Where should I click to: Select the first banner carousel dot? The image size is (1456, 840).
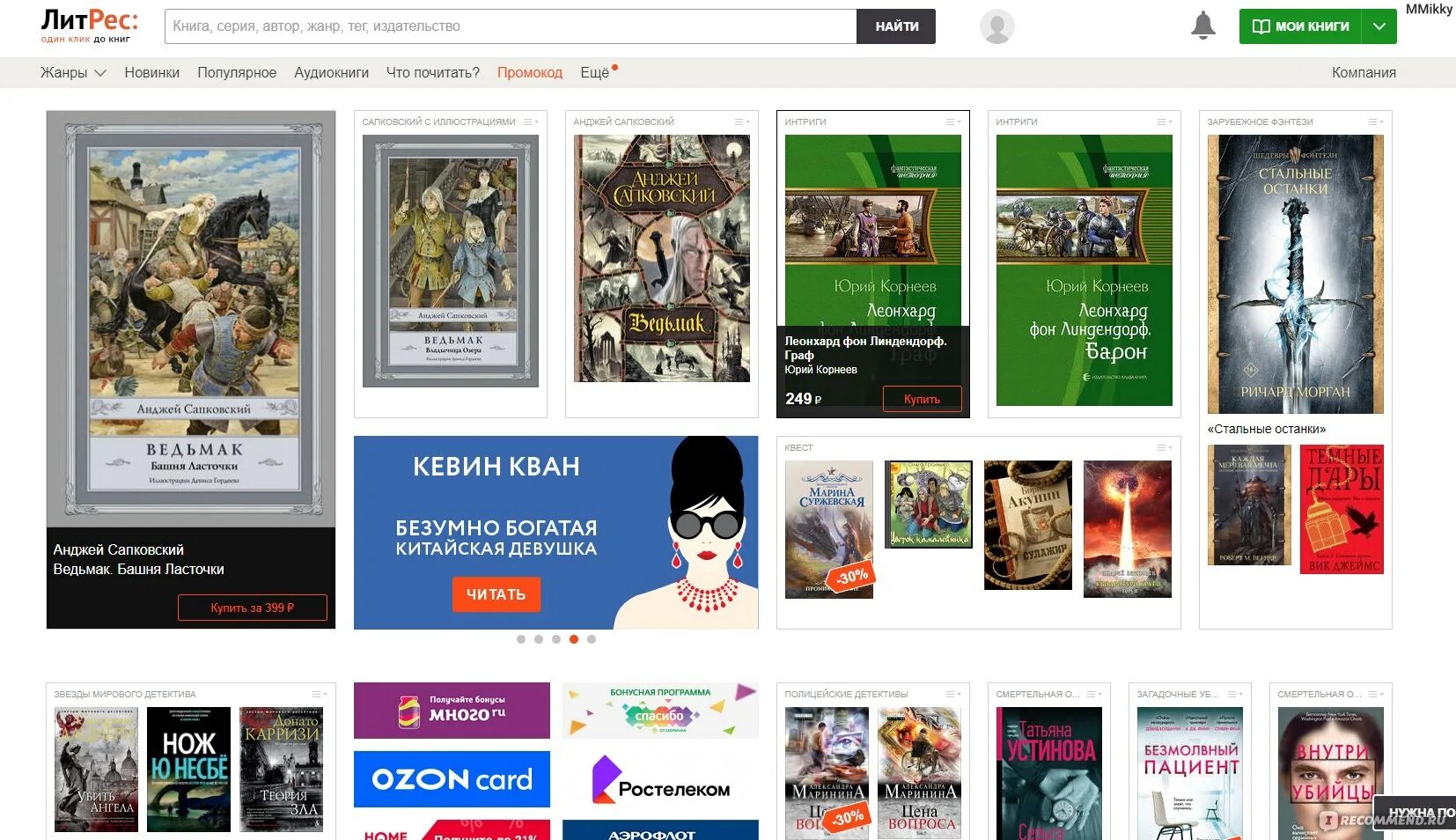[521, 639]
